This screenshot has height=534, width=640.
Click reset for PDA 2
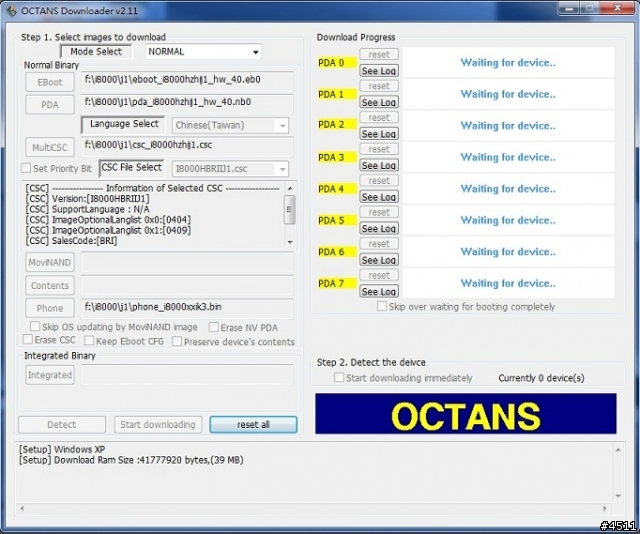coord(379,117)
